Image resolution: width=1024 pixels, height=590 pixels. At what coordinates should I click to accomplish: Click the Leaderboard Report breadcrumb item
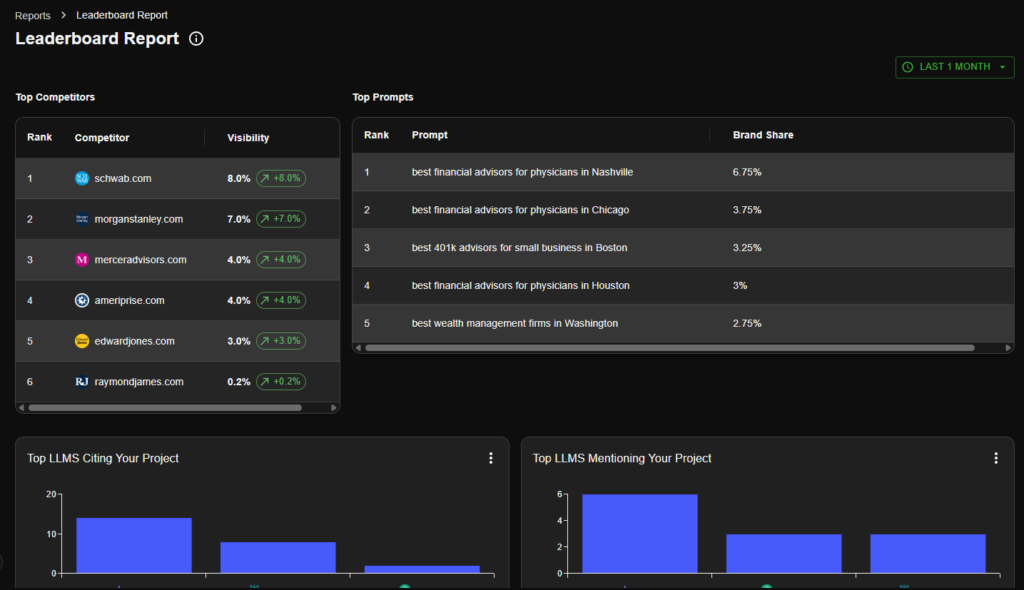click(122, 15)
